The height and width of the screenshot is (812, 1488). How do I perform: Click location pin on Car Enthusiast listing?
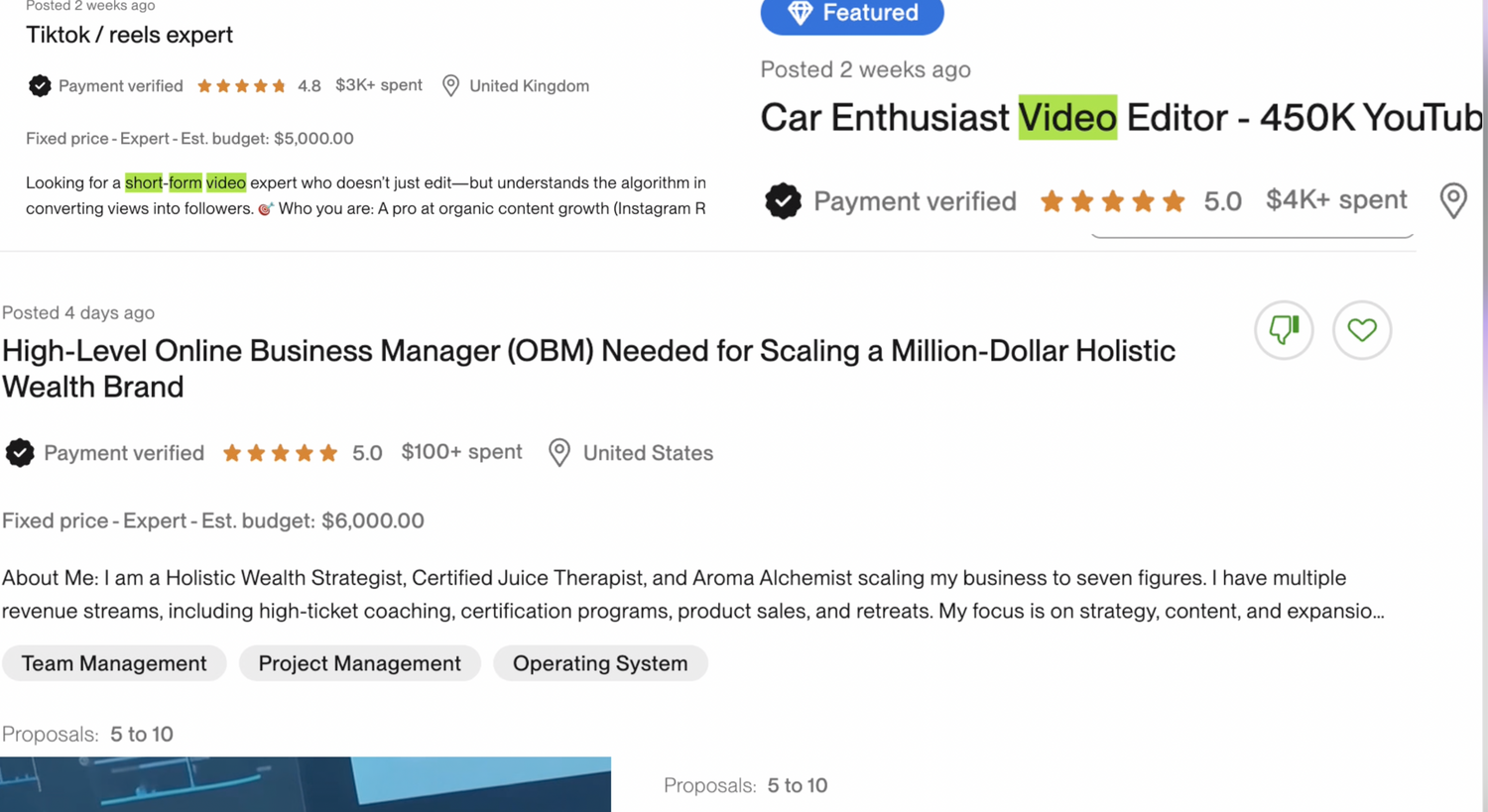(x=1452, y=200)
